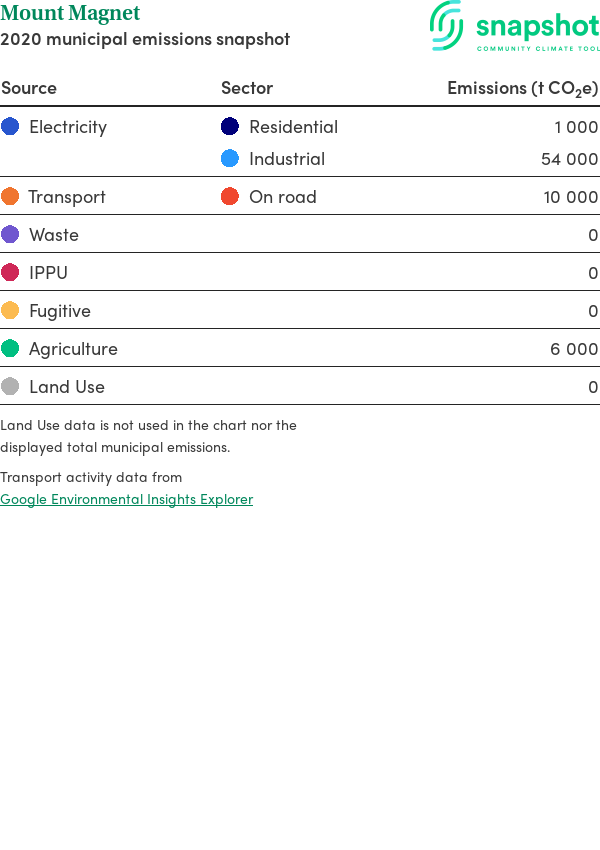Image resolution: width=600 pixels, height=850 pixels.
Task: Click the On road sector label
Action: [x=282, y=197]
